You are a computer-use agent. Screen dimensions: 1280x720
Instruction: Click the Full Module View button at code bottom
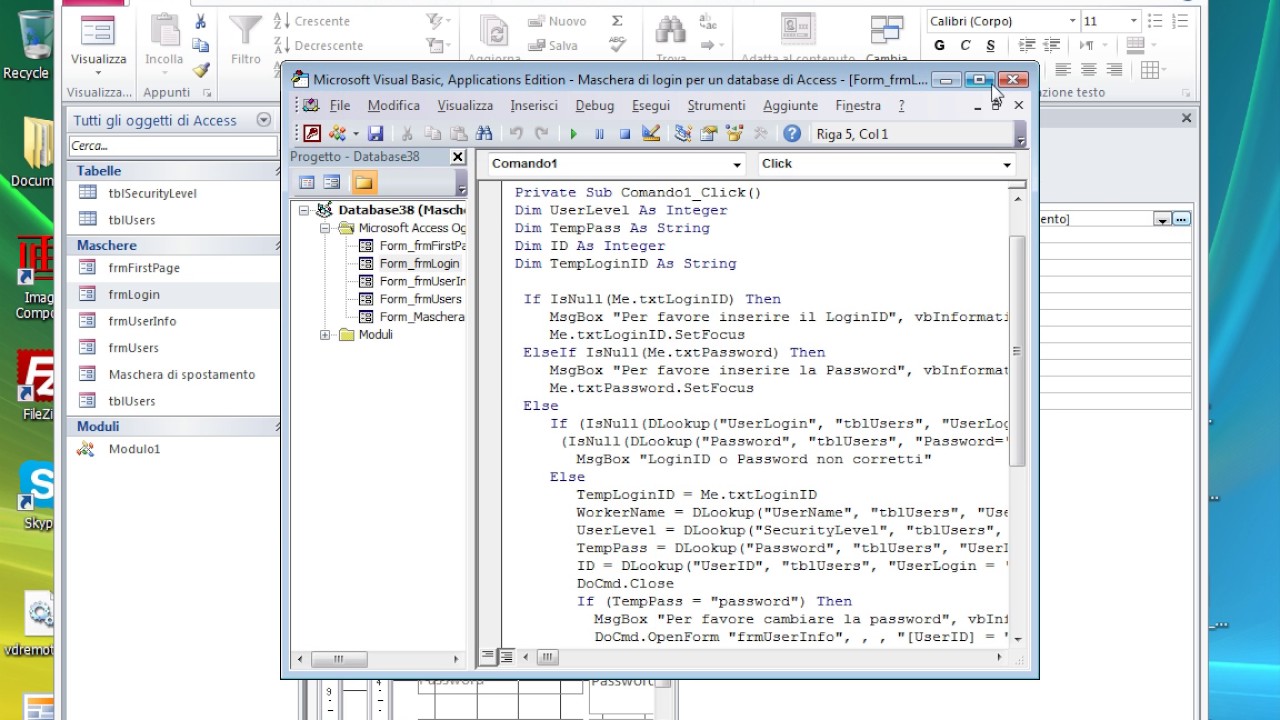(506, 657)
